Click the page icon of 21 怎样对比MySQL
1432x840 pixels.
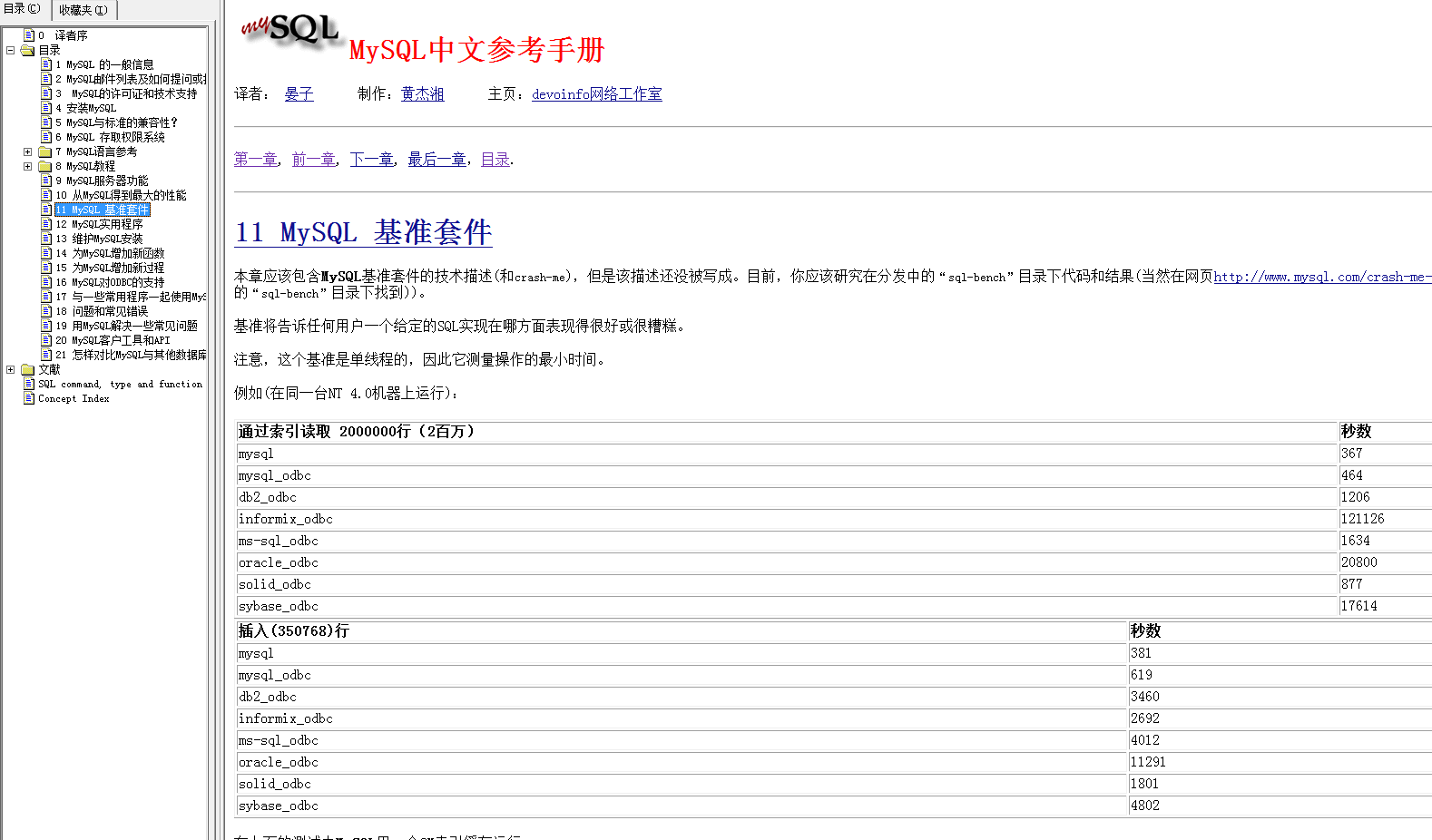click(46, 355)
